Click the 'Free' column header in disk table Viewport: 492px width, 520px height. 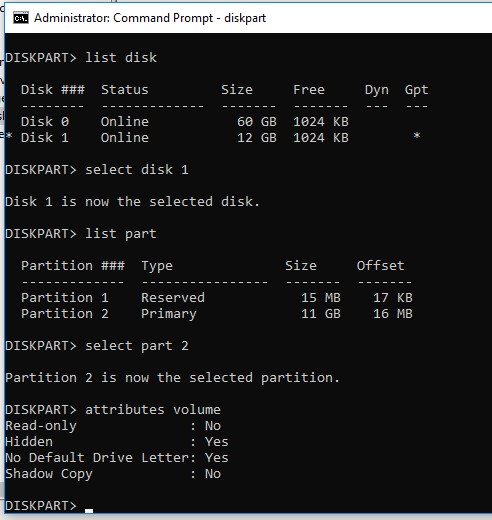(309, 90)
